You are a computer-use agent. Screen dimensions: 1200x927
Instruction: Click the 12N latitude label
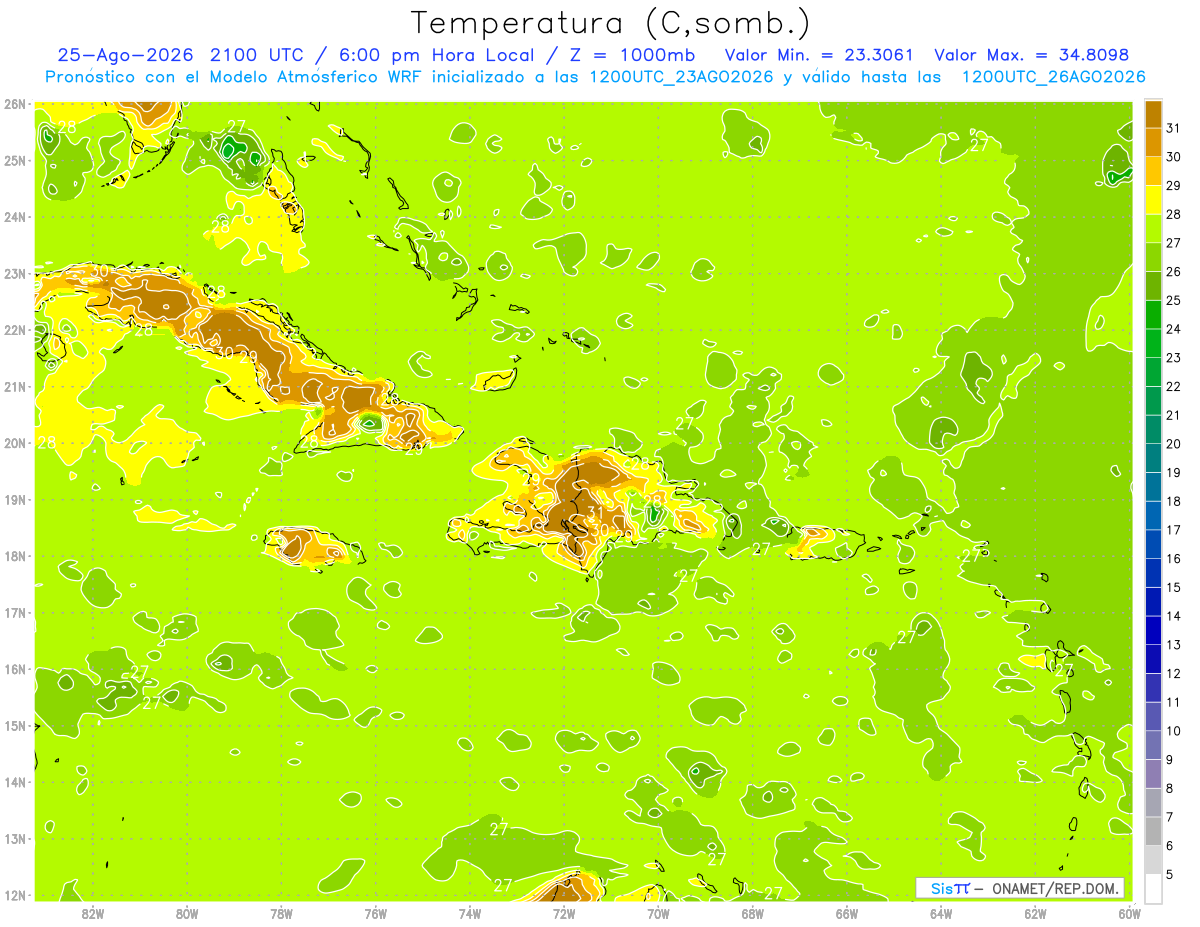[x=14, y=895]
